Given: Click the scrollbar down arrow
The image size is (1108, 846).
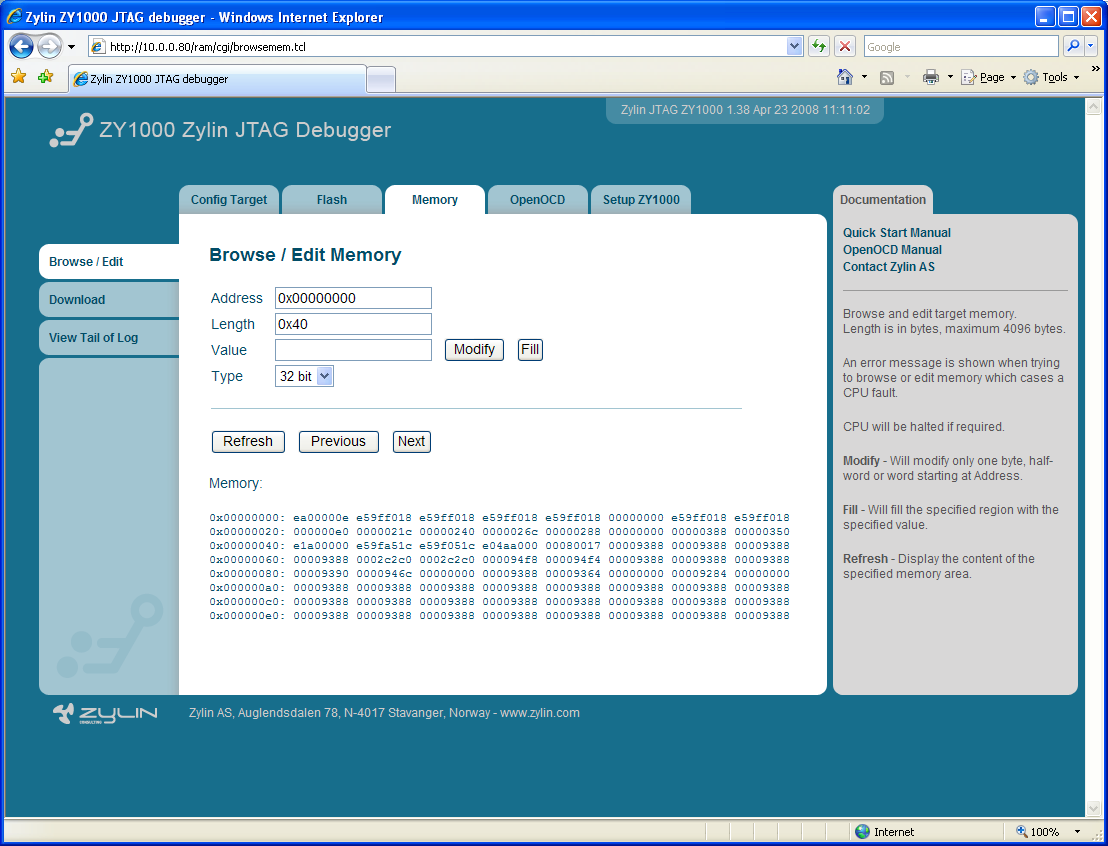Looking at the screenshot, I should click(x=1092, y=808).
